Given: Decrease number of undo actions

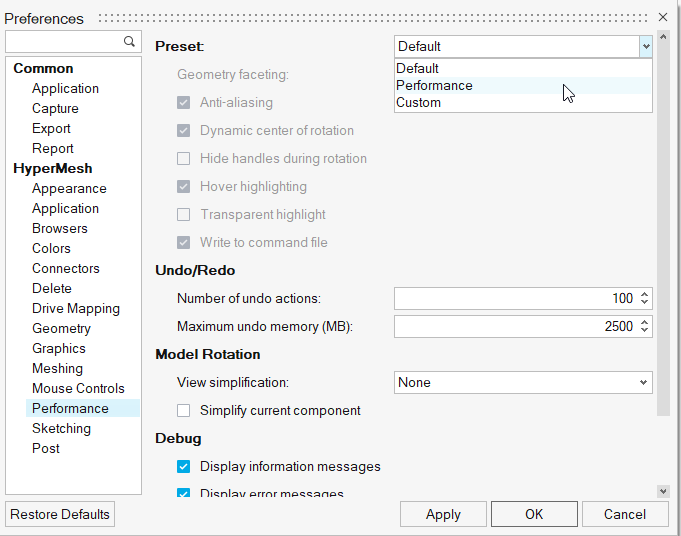Looking at the screenshot, I should (x=644, y=302).
